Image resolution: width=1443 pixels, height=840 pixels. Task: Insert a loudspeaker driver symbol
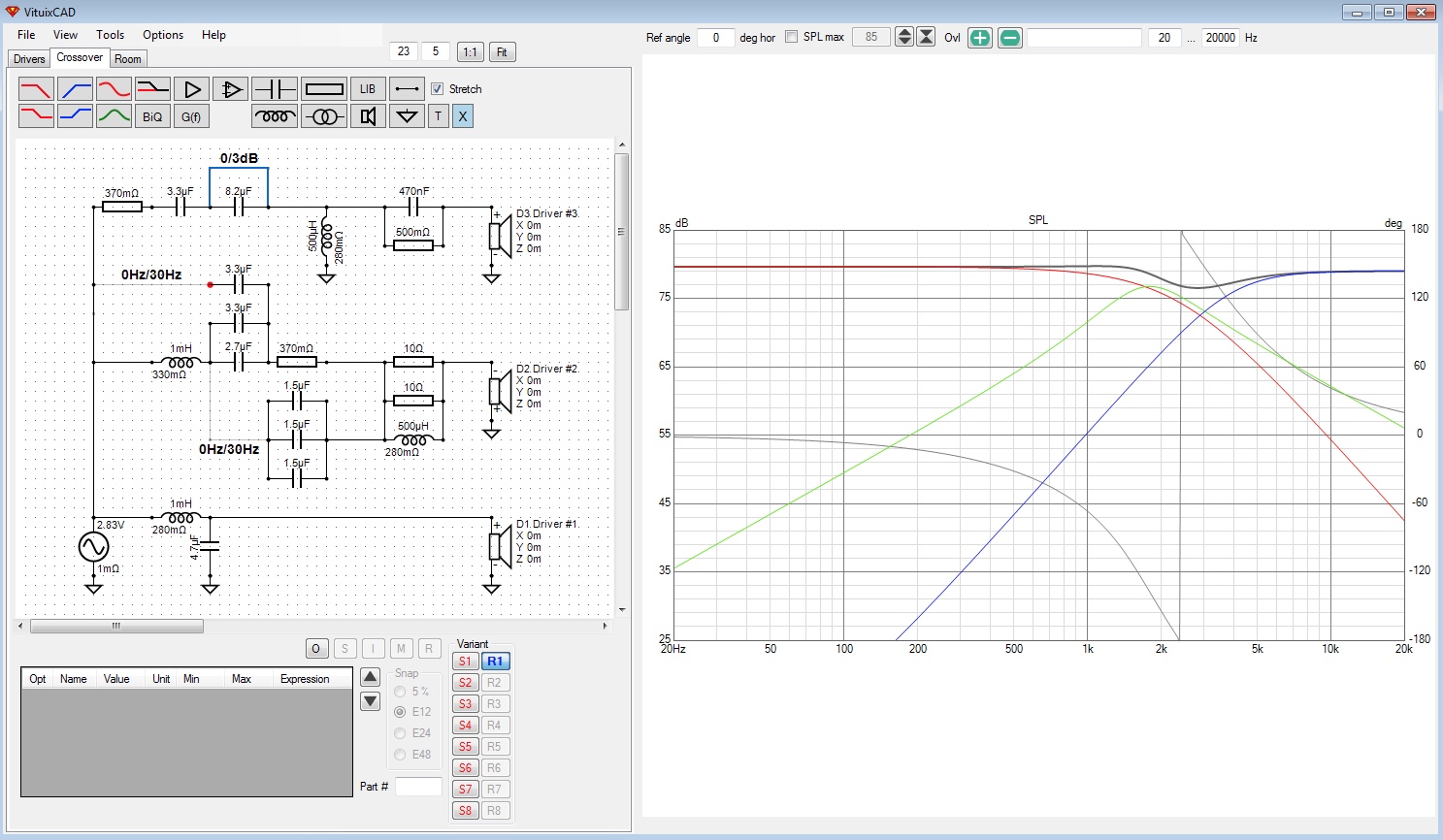pyautogui.click(x=368, y=116)
